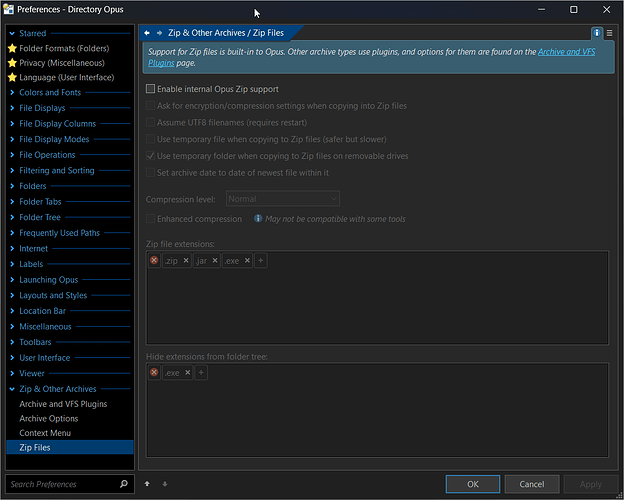Collapse Zip & Other Archives category

[x=12, y=389]
